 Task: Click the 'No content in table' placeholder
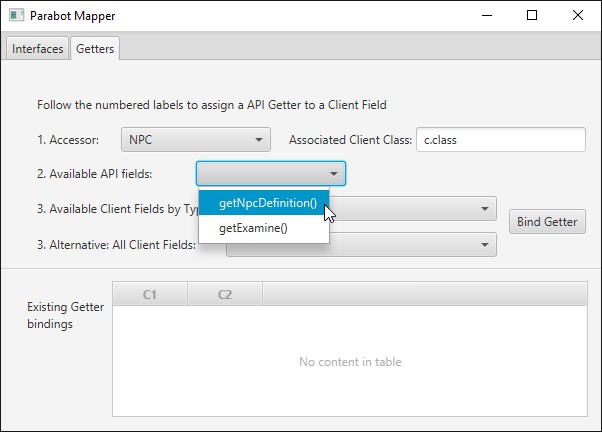click(350, 362)
